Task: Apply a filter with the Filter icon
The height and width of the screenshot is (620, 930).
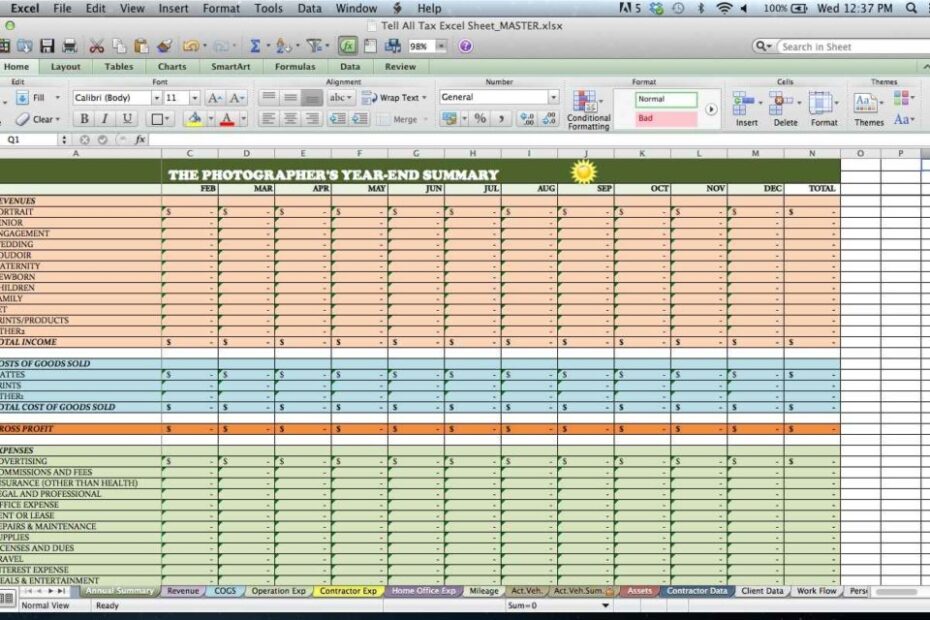Action: point(312,45)
